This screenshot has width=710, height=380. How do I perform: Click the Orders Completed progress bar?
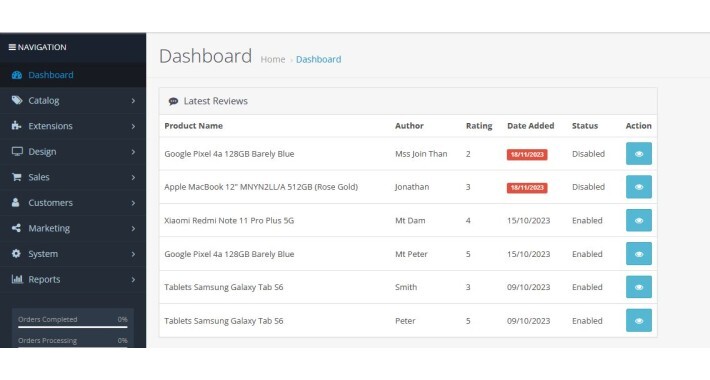[72, 327]
